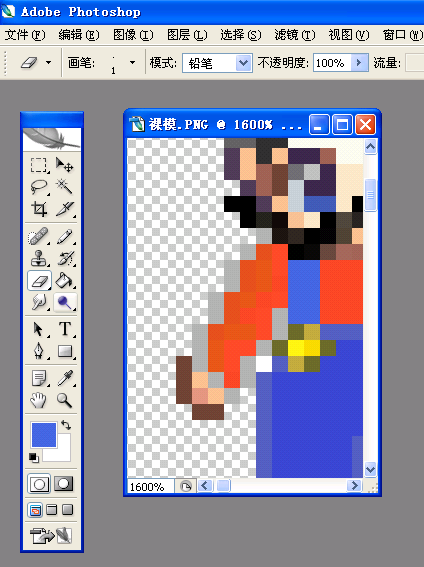
Task: Open the eraser tool preset picker arrow
Action: (x=48, y=63)
